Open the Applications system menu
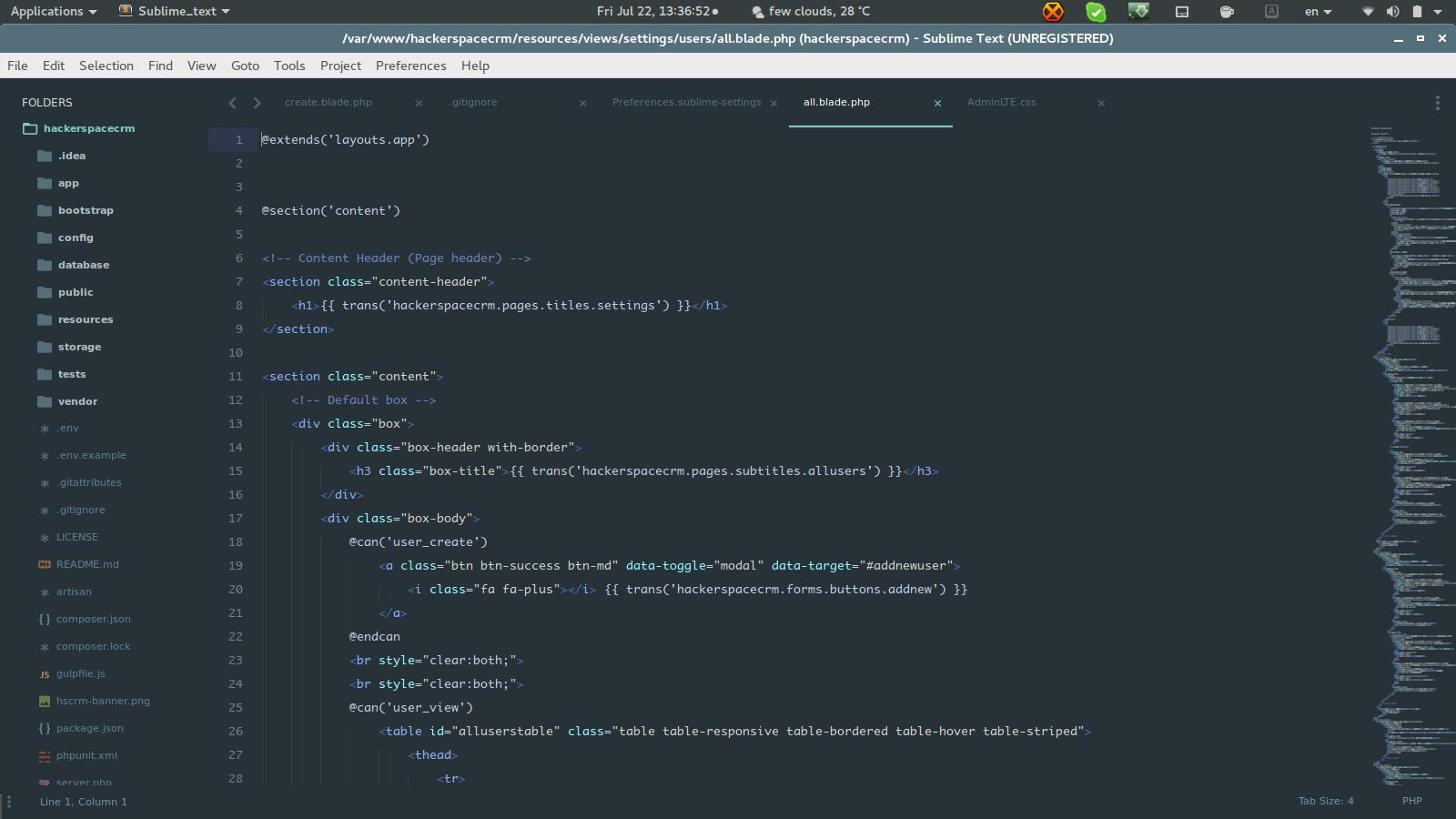This screenshot has height=819, width=1456. 53,11
